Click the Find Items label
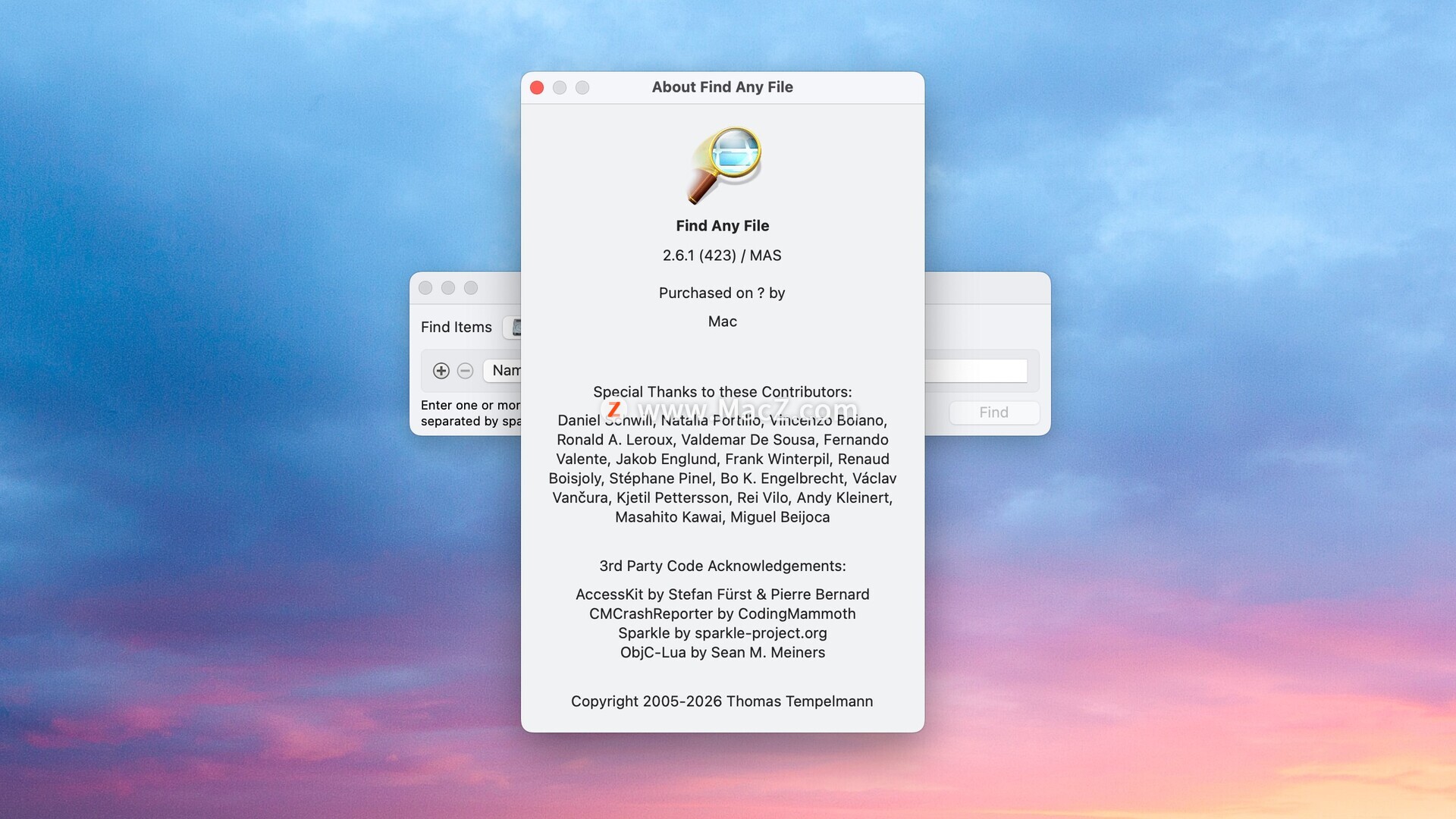Image resolution: width=1456 pixels, height=819 pixels. (x=457, y=328)
